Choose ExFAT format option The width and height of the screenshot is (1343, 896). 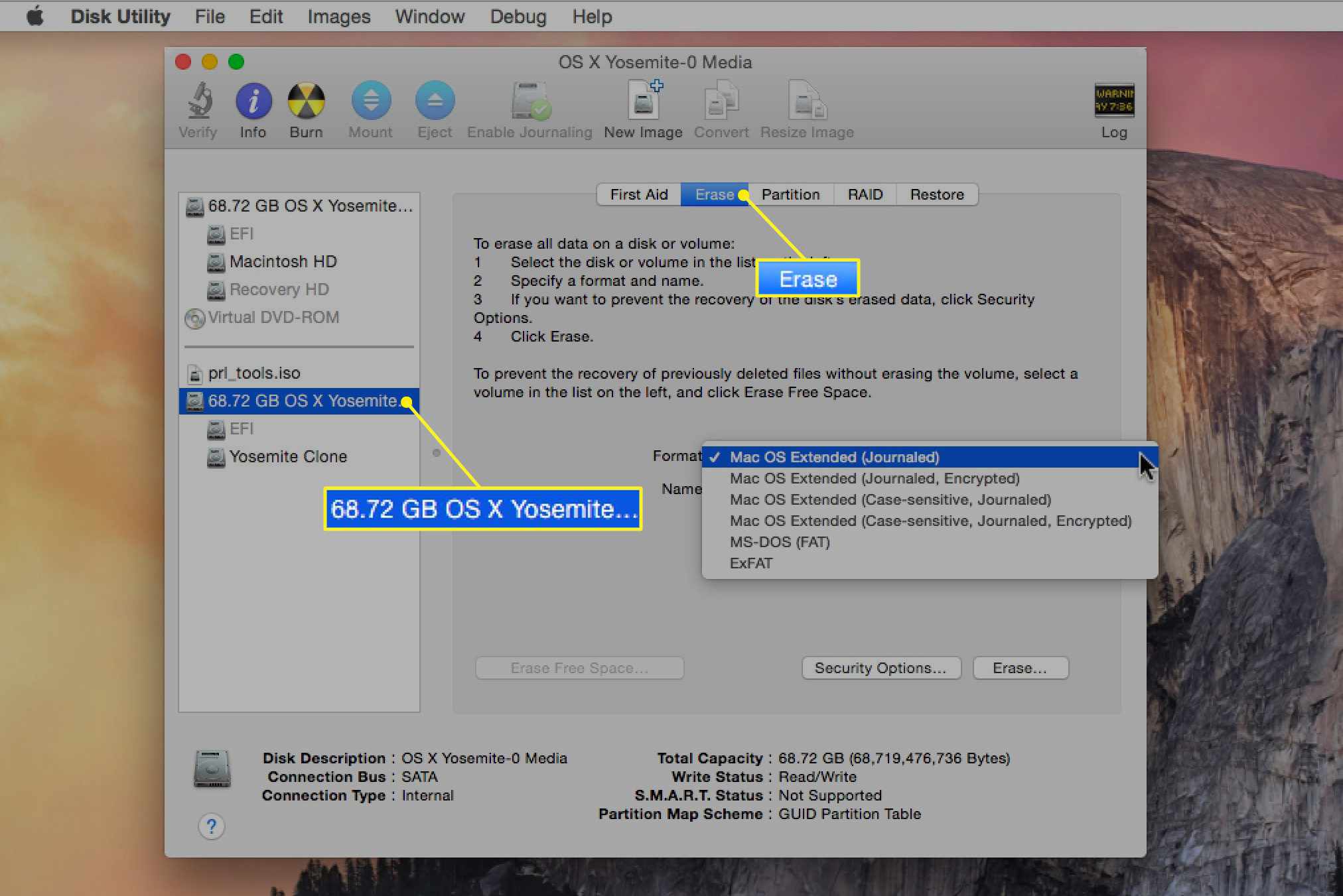[930, 563]
